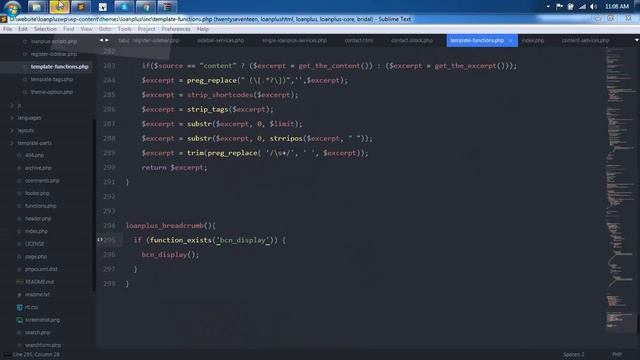Open the Help menu
This screenshot has width=640, height=360.
pos(203,29)
